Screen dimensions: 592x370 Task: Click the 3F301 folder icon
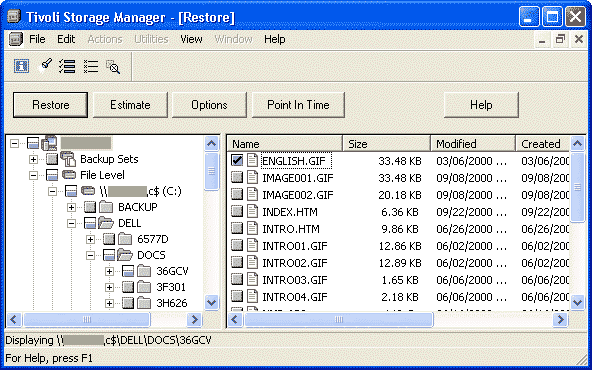point(144,287)
